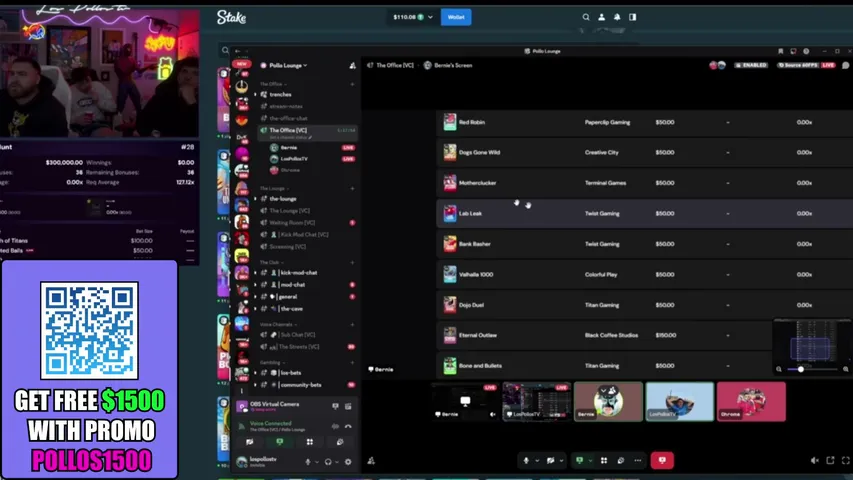Add a channel to The Office category
This screenshot has width=853, height=480.
(352, 84)
